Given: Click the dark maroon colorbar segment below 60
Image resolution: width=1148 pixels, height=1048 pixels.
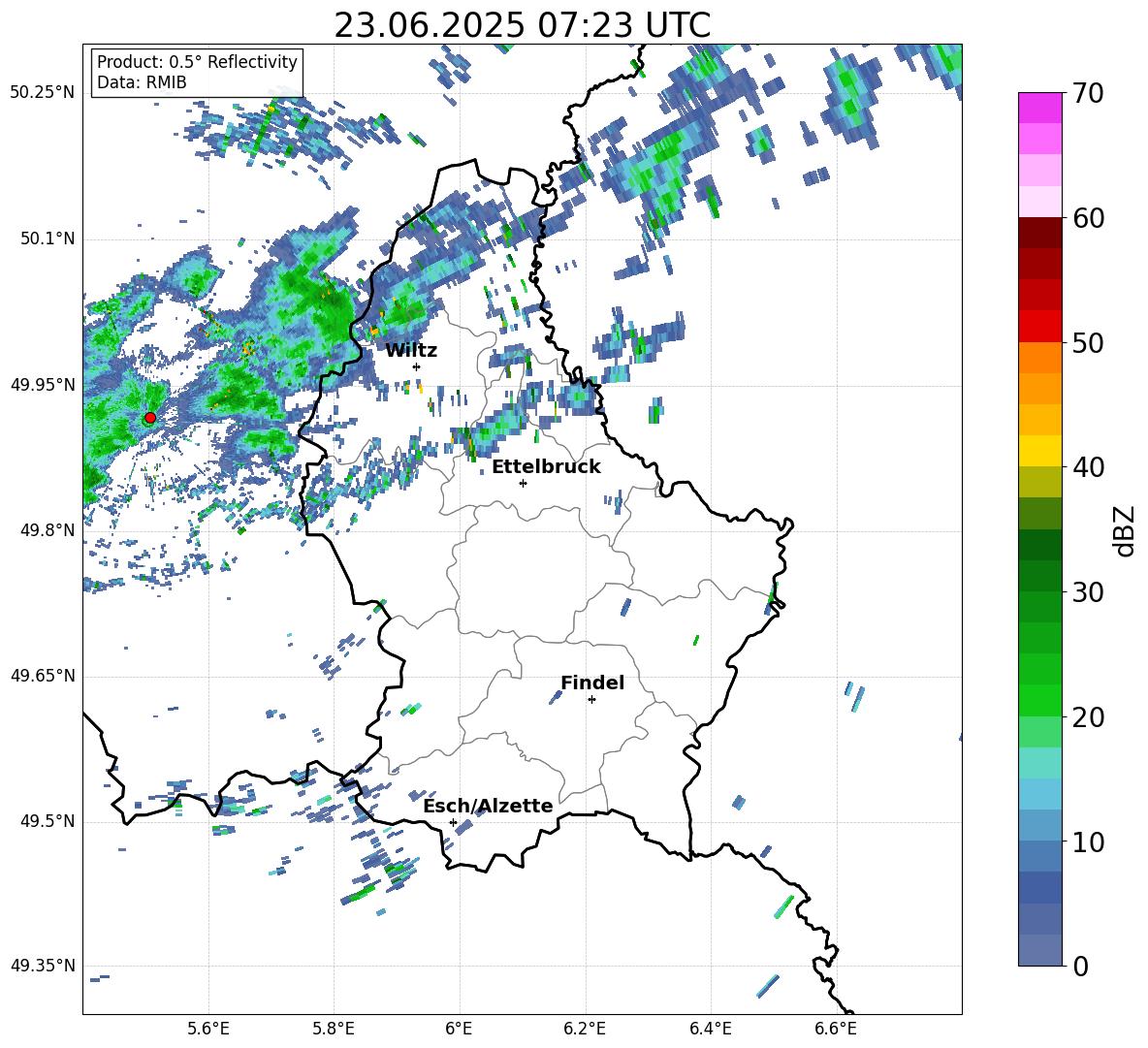Looking at the screenshot, I should click(1039, 233).
